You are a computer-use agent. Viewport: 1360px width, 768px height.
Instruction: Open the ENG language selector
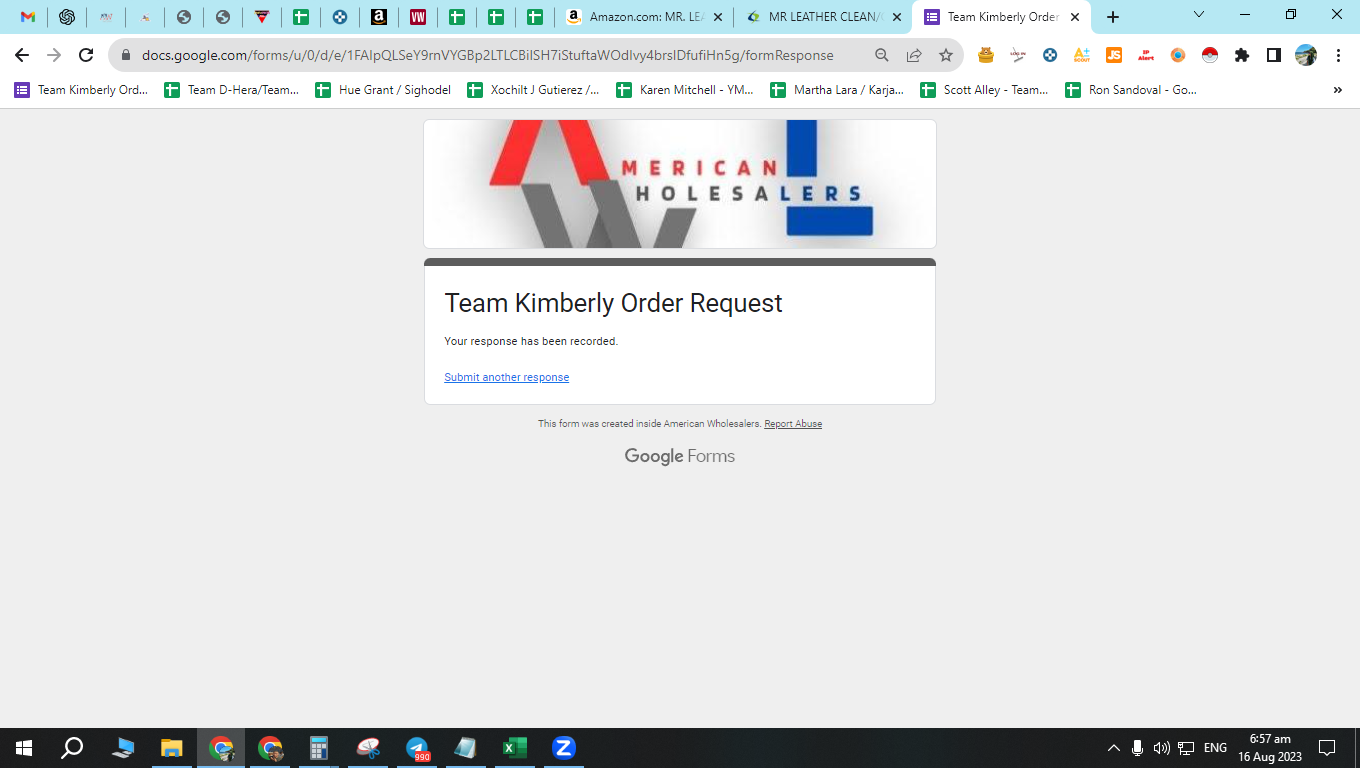(x=1215, y=748)
